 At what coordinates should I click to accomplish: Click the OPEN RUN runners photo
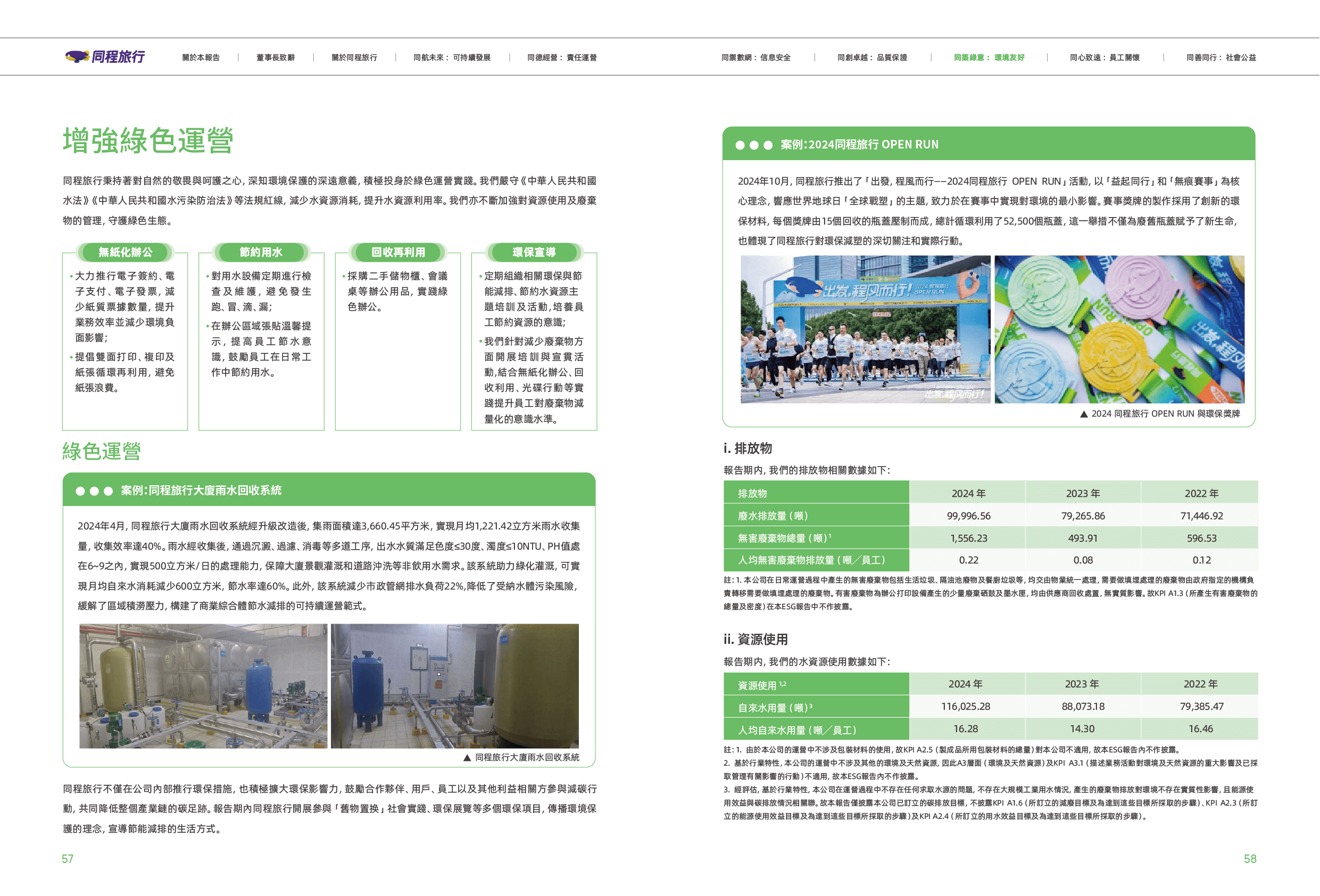tap(865, 329)
